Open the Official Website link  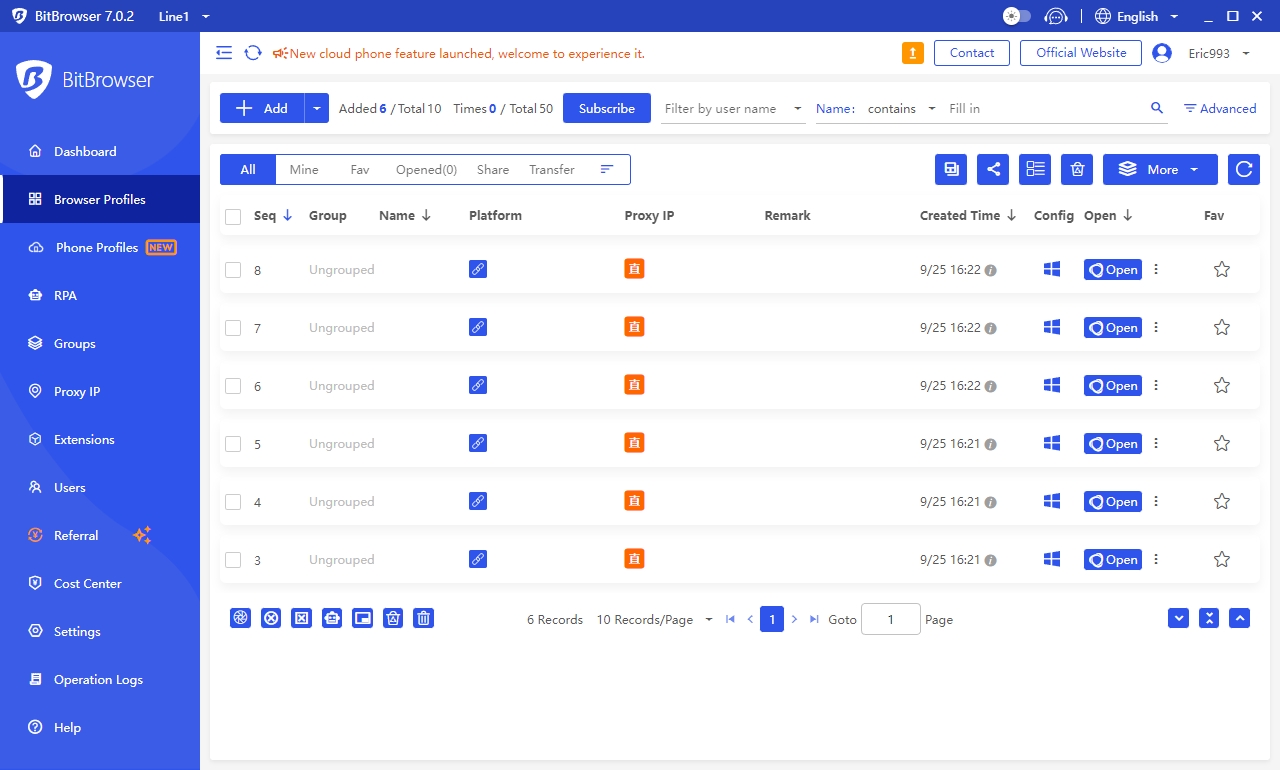[x=1081, y=53]
